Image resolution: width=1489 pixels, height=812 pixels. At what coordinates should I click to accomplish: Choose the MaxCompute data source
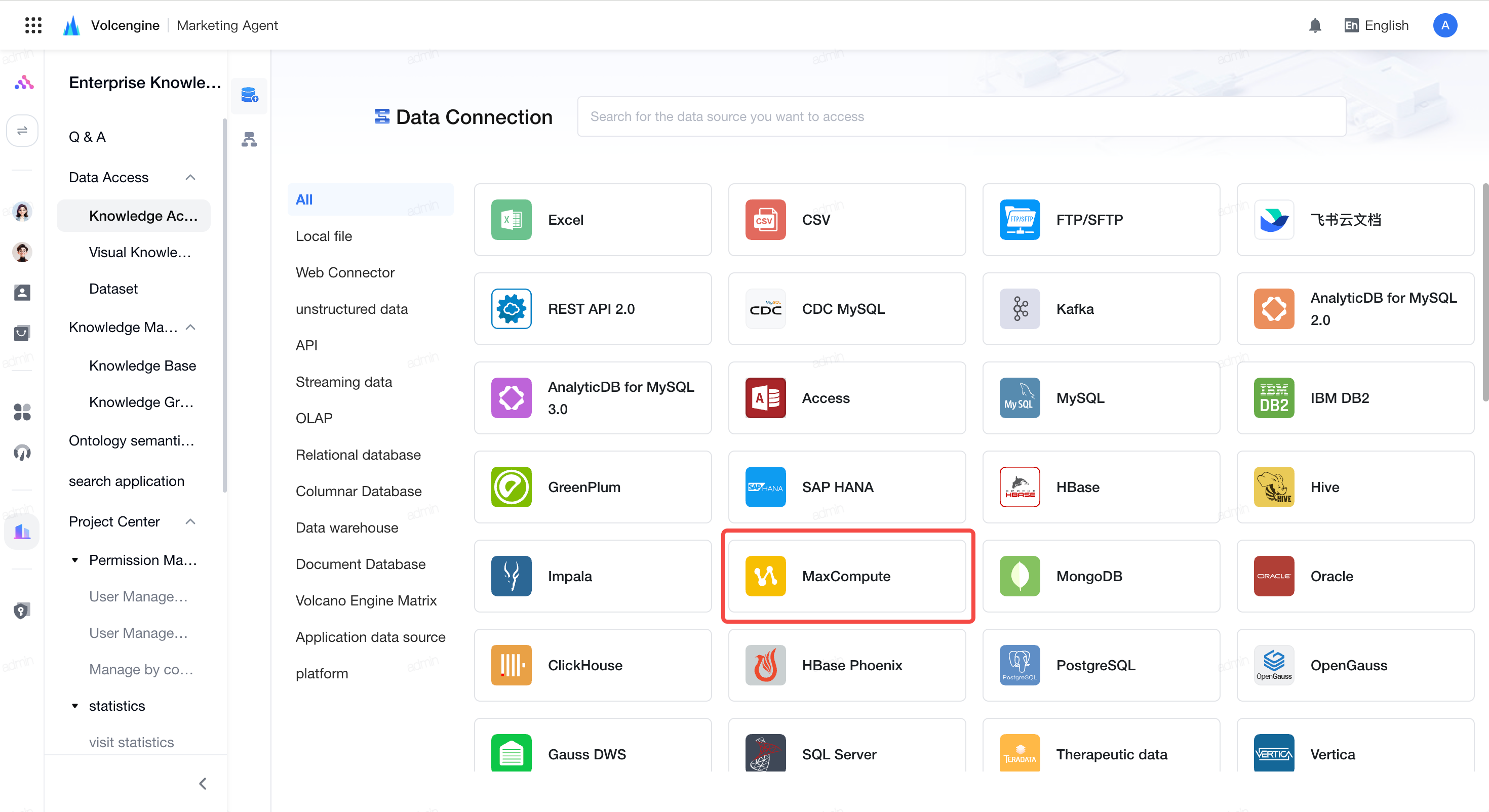(847, 576)
